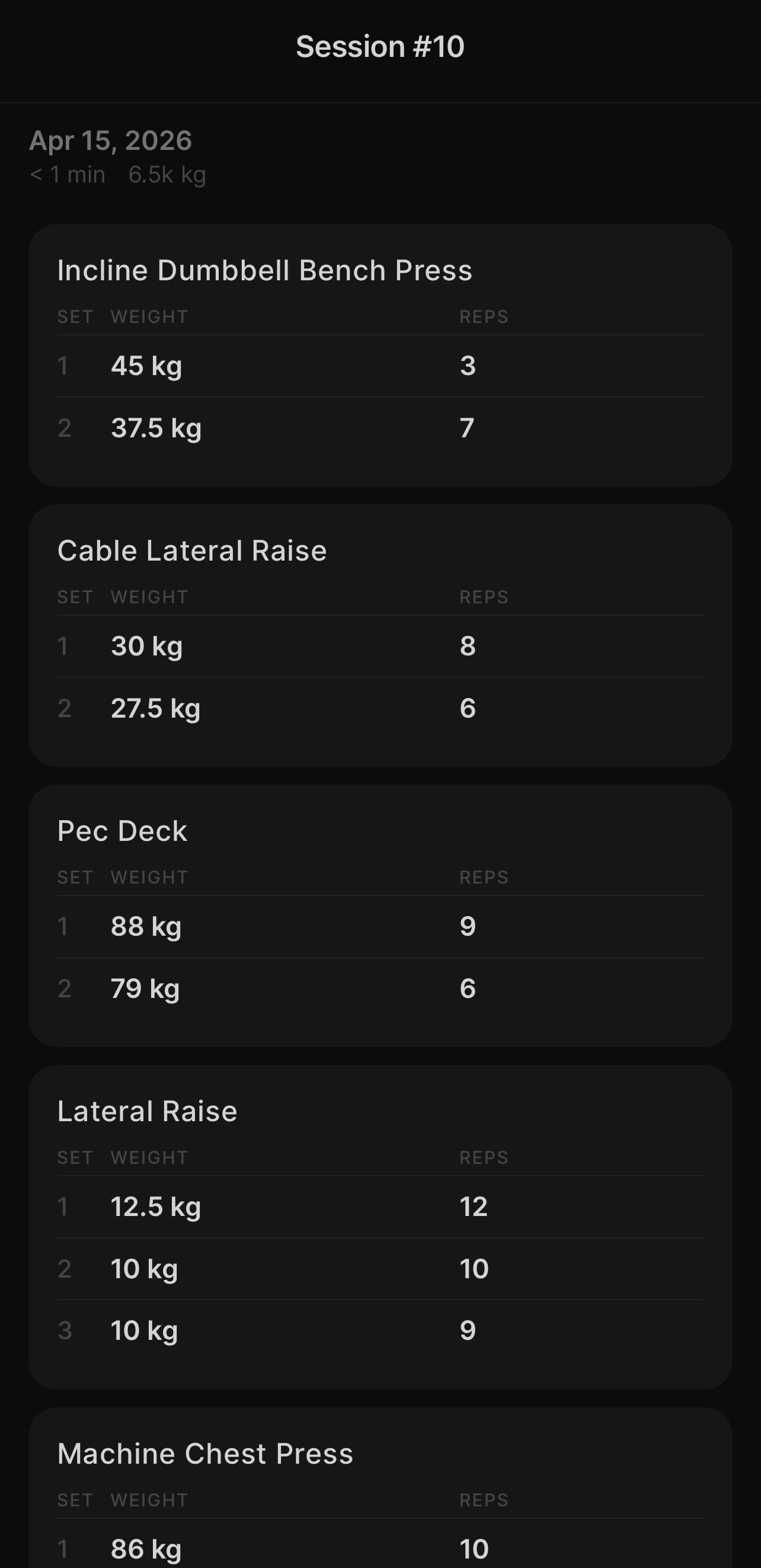The height and width of the screenshot is (1568, 761).
Task: Tap the < 1 min duration label
Action: click(68, 175)
